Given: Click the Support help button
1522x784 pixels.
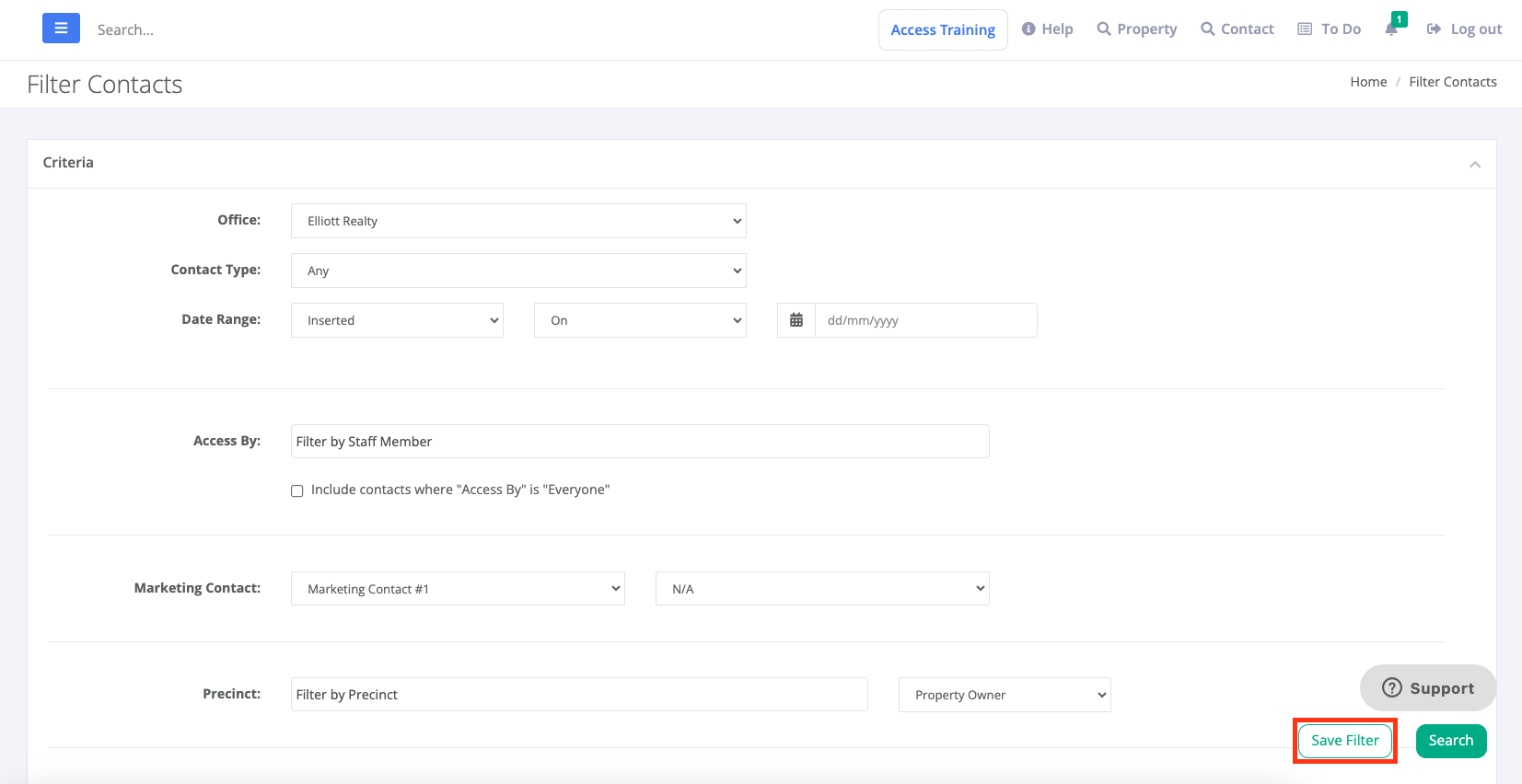Looking at the screenshot, I should click(1428, 687).
